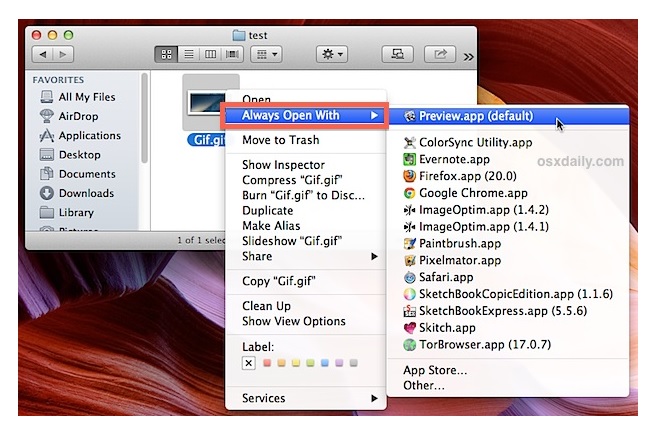Select Google Chrome.app
Image resolution: width=658 pixels, height=432 pixels.
click(x=508, y=193)
